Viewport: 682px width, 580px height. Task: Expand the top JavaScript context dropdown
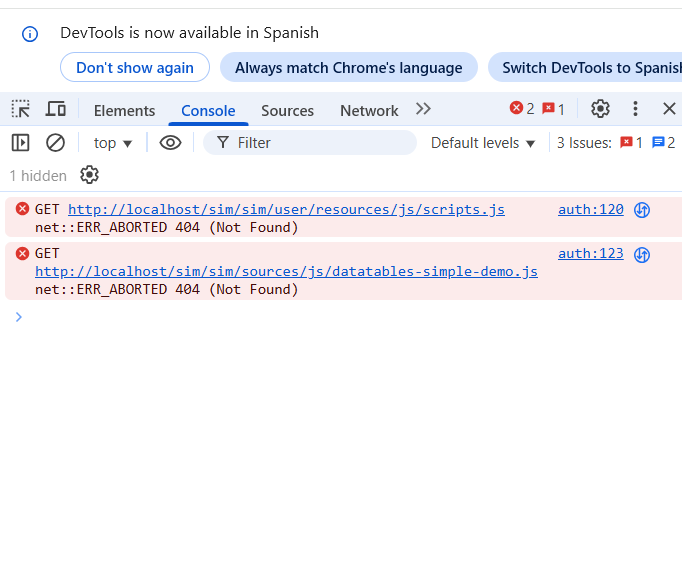[x=113, y=143]
